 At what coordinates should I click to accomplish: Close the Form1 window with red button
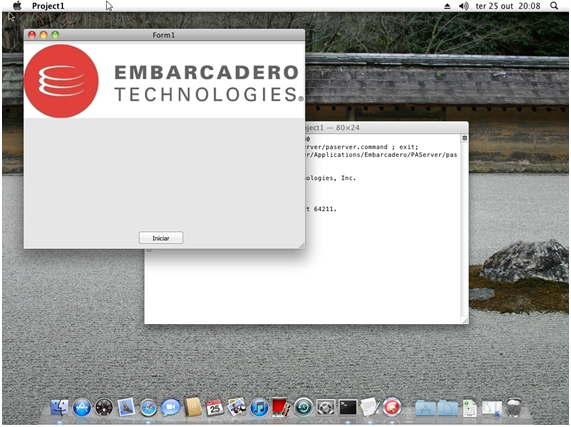[32, 35]
